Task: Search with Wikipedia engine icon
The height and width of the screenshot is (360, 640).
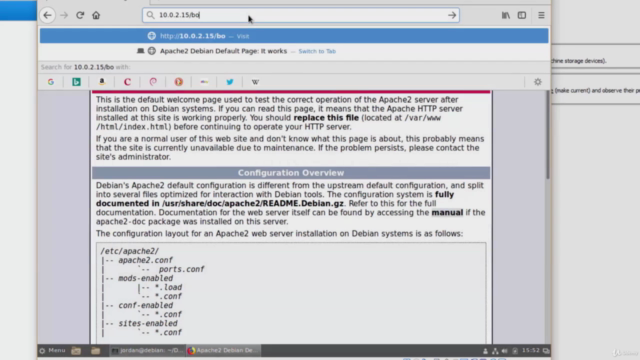Action: point(255,82)
